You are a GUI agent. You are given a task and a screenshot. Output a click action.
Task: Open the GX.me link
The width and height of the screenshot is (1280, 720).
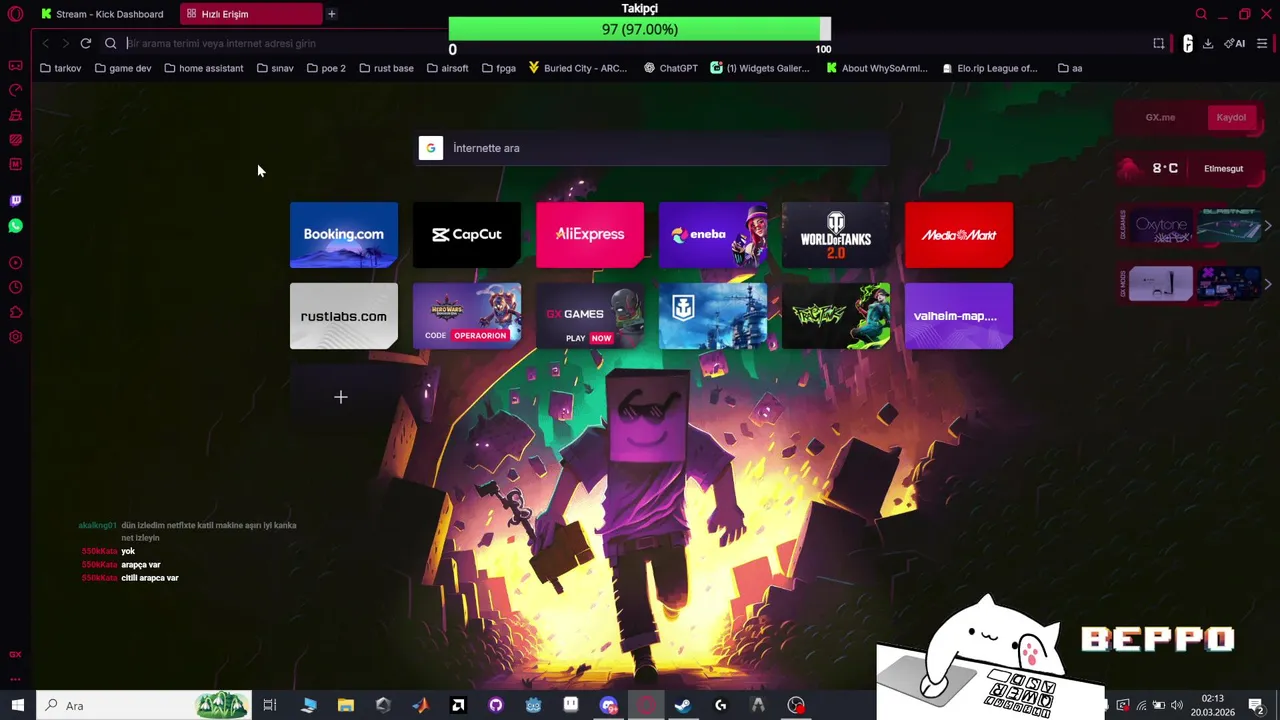pyautogui.click(x=1160, y=117)
